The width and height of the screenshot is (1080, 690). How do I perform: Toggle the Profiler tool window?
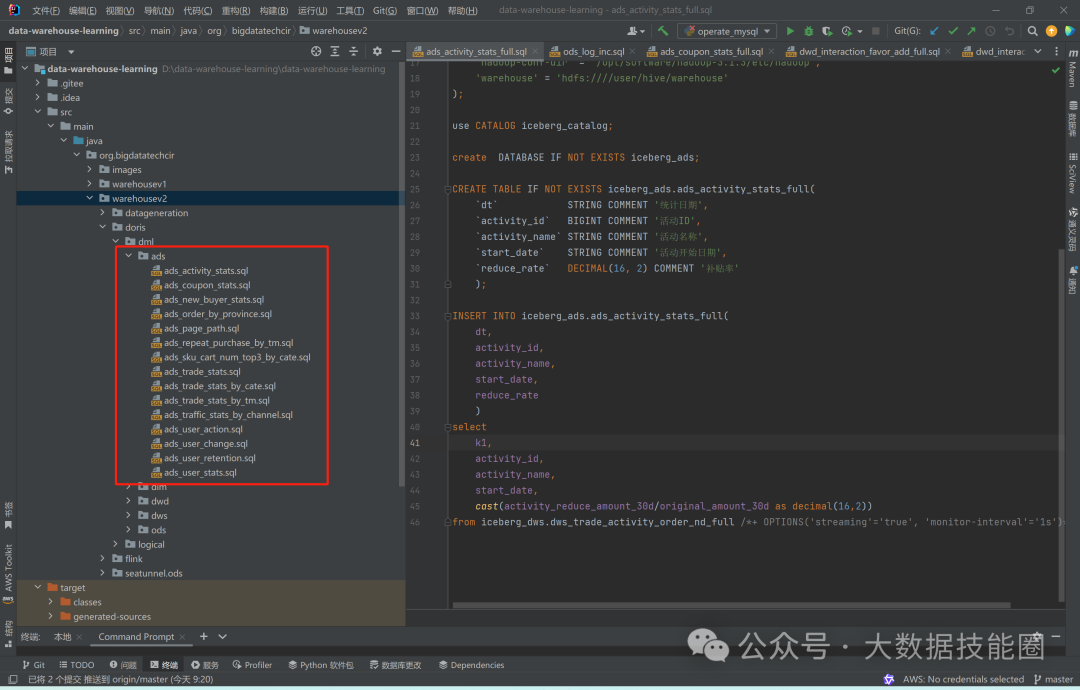pyautogui.click(x=251, y=665)
